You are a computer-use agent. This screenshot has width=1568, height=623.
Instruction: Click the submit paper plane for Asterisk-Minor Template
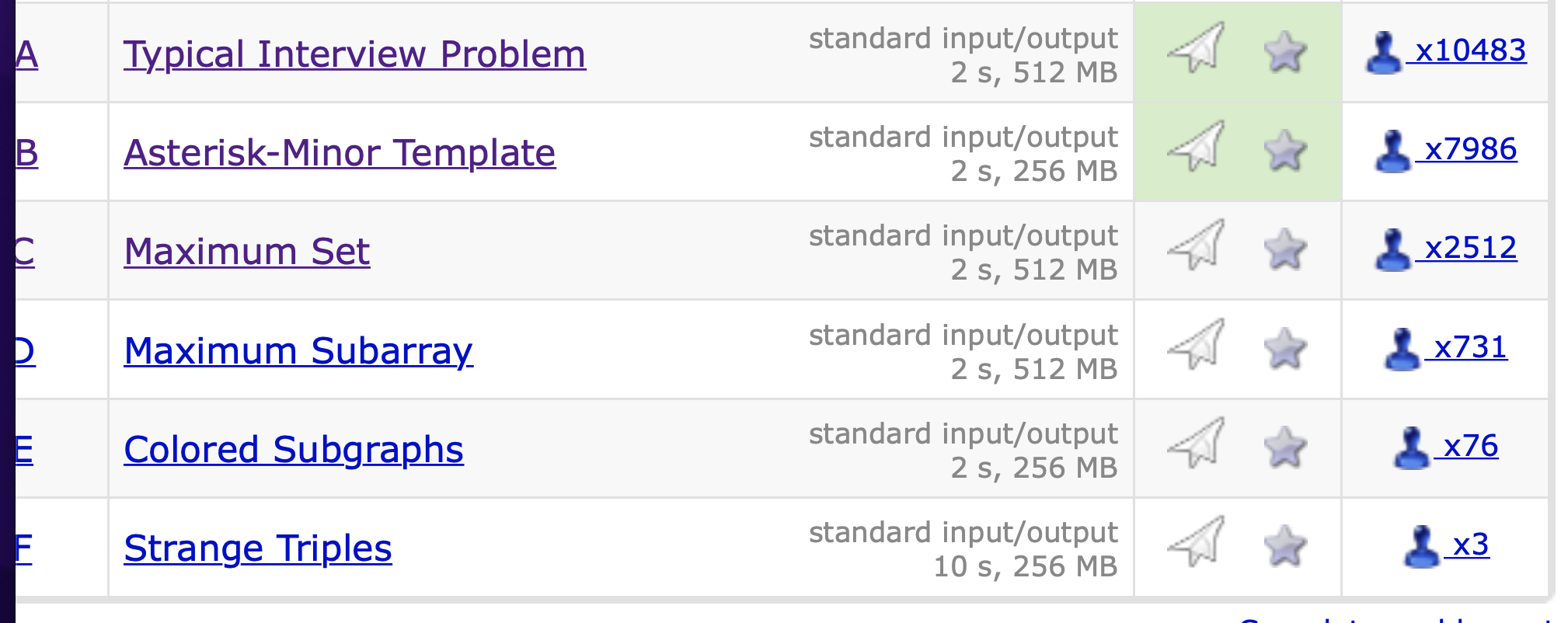1196,146
